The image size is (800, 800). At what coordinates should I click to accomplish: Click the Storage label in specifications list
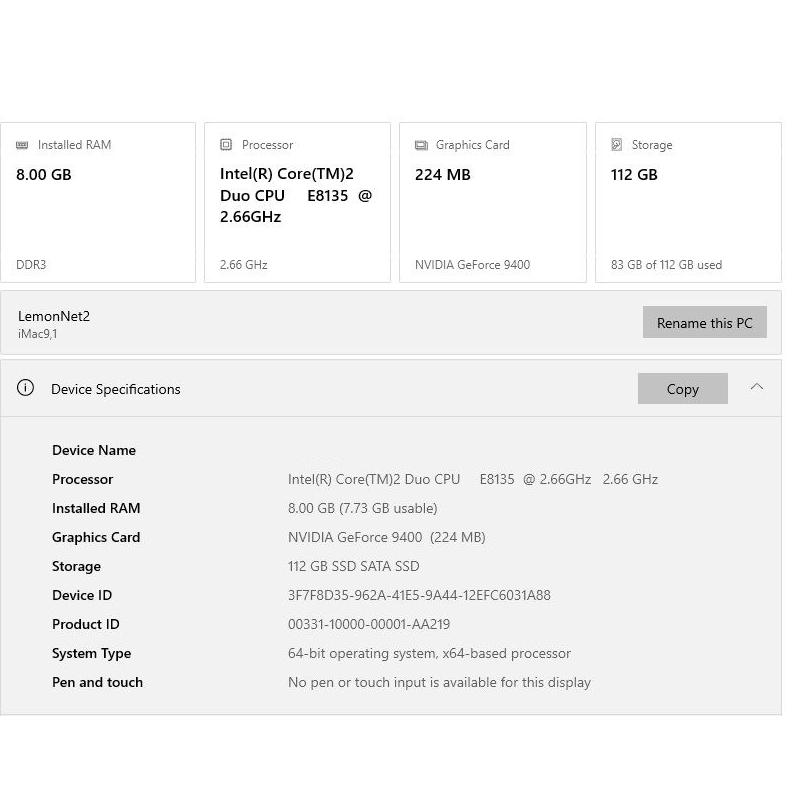coord(77,566)
